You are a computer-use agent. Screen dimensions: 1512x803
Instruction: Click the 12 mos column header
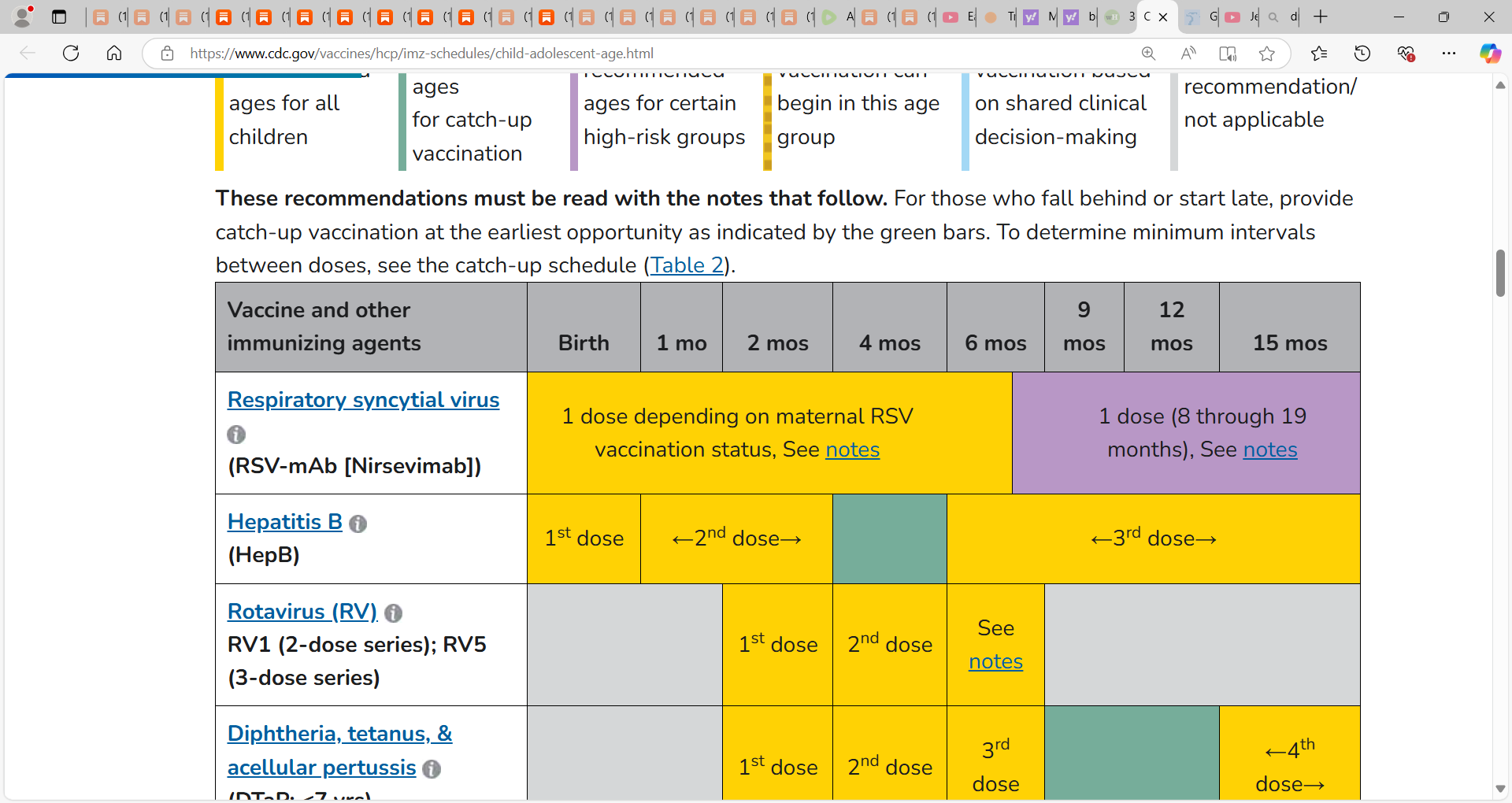coord(1172,327)
